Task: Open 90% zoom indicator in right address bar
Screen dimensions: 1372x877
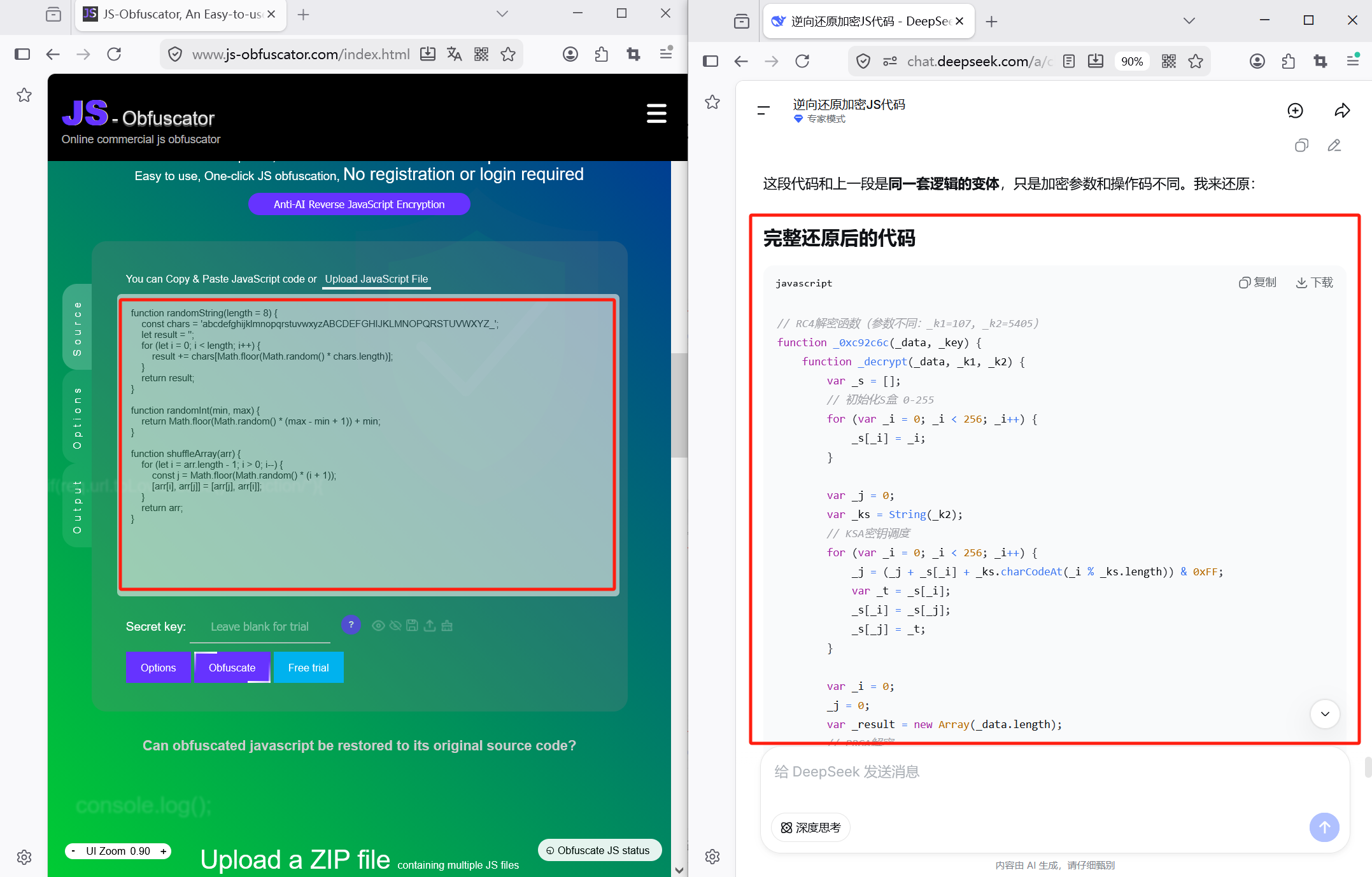Action: point(1132,61)
